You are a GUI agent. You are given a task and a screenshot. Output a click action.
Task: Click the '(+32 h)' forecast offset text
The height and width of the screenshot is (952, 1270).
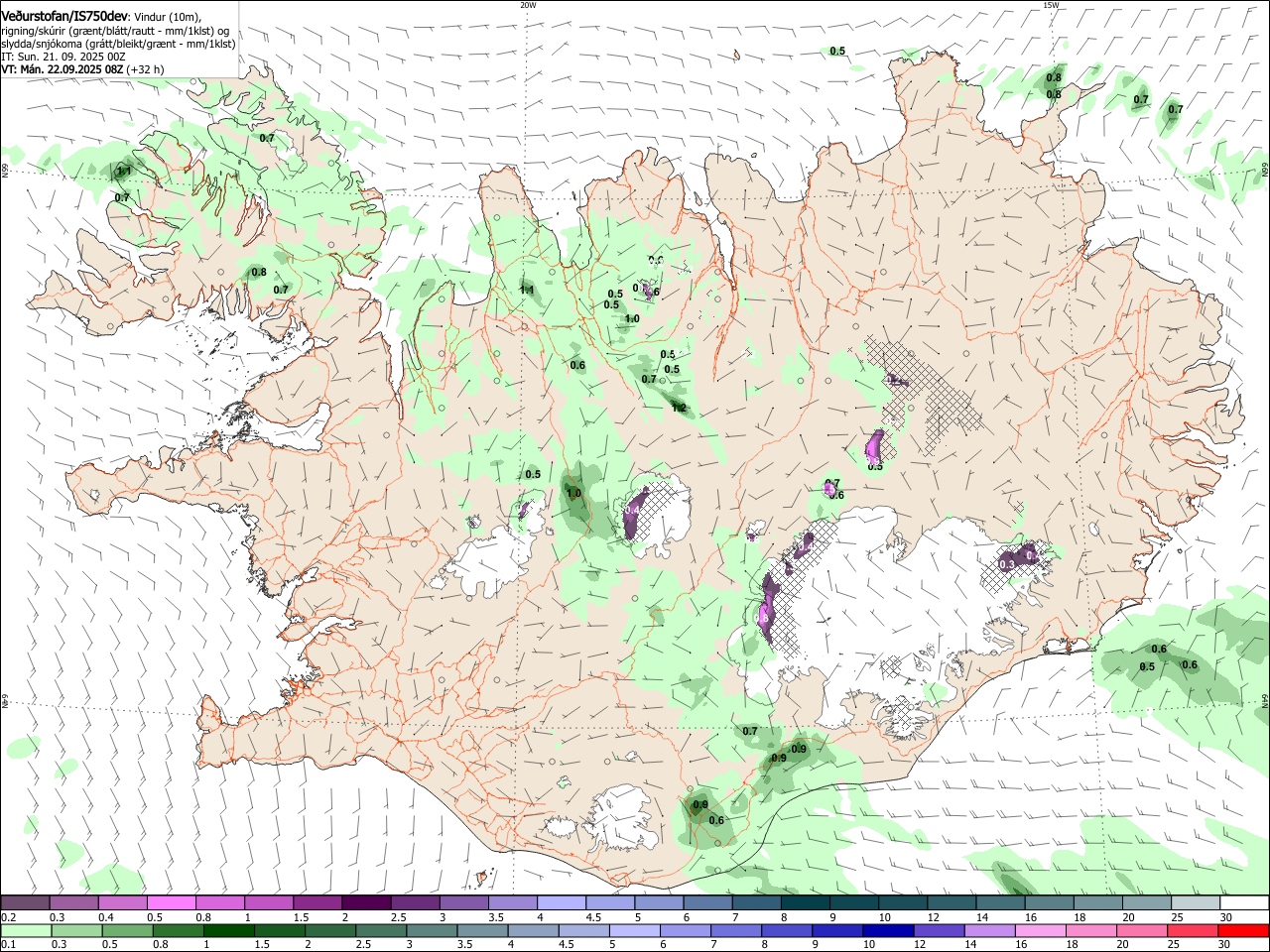tap(146, 69)
